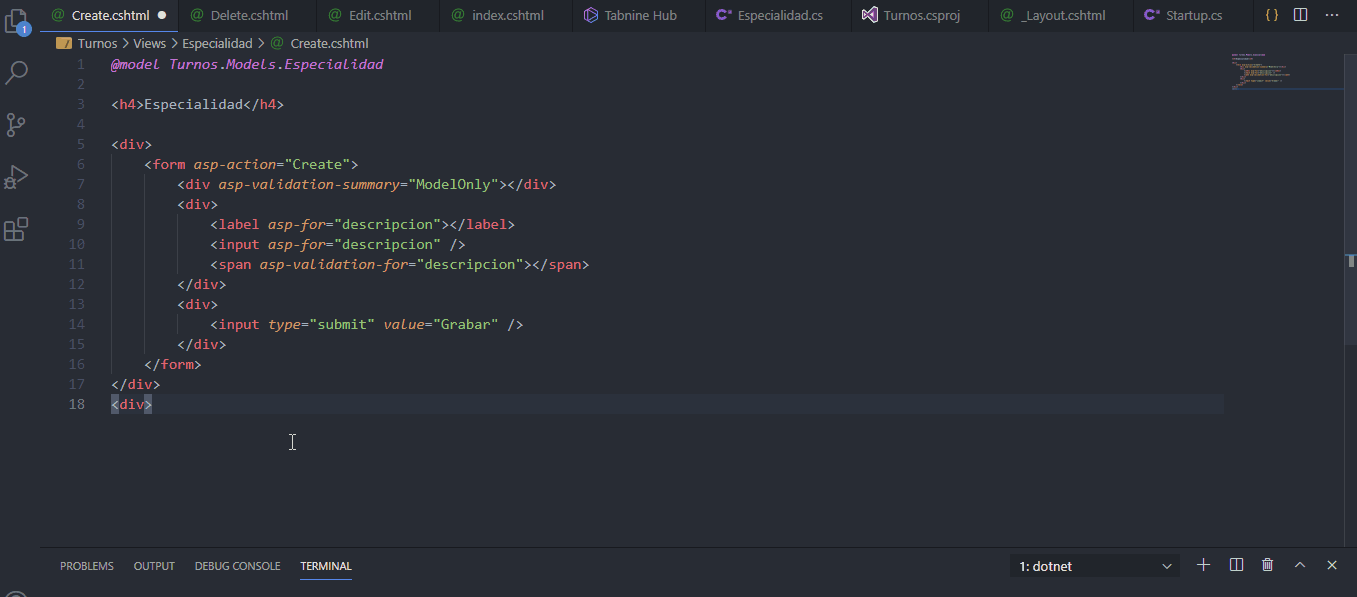This screenshot has width=1357, height=597.
Task: Click the "ModelOnly" attribute value
Action: click(x=454, y=184)
